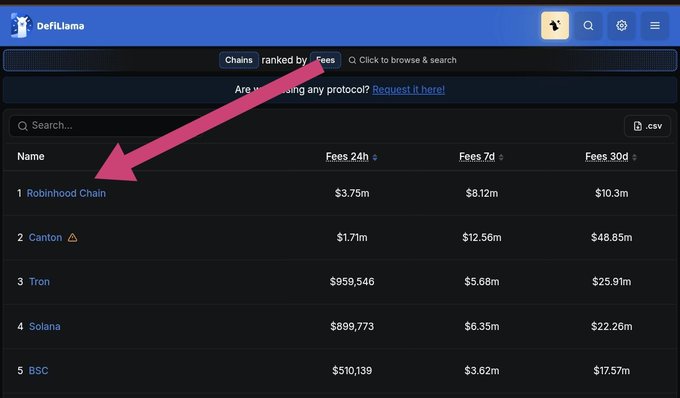Select Solana's $899,773 value
The image size is (680, 398).
click(x=352, y=326)
